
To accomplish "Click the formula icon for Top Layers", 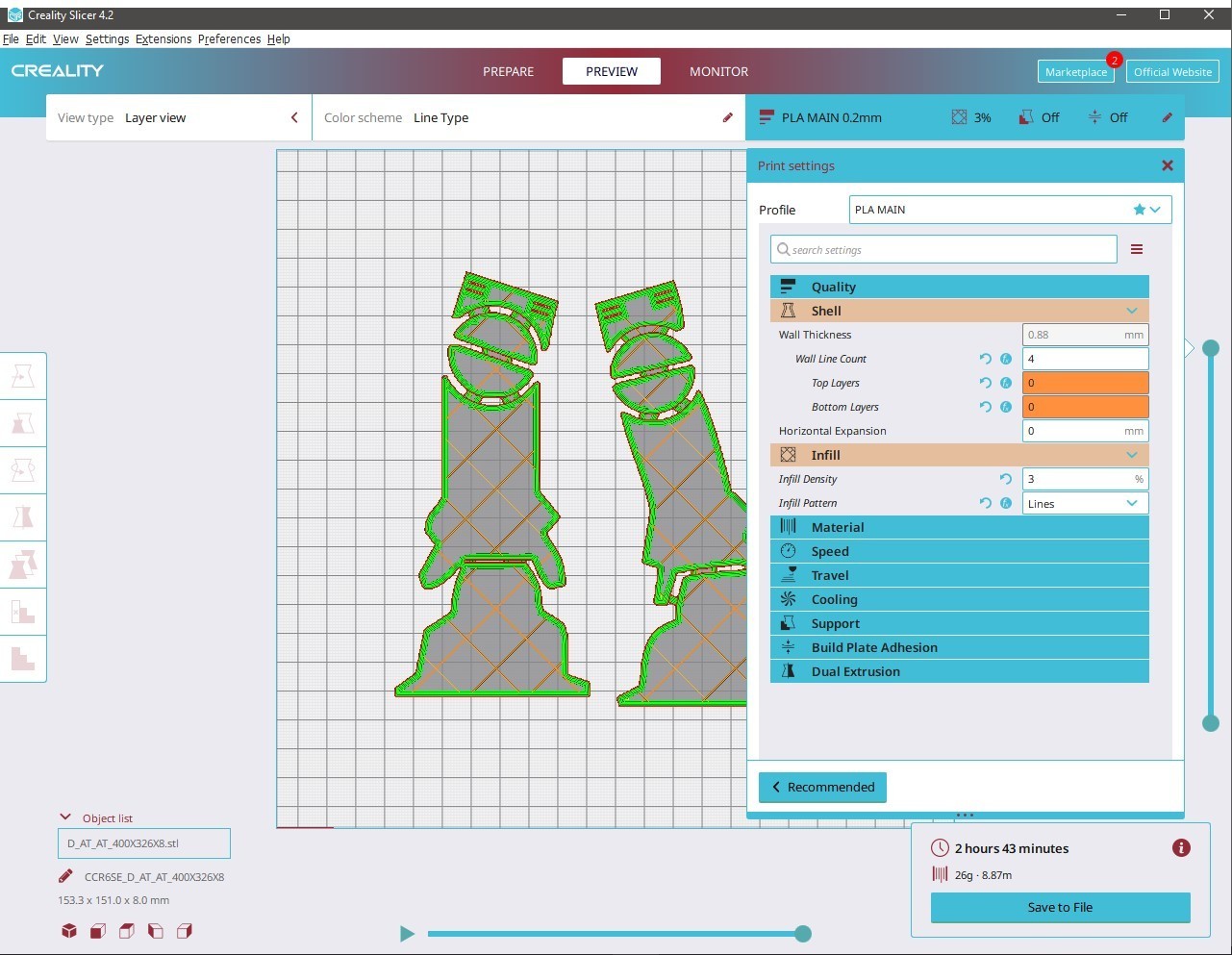I will [x=1006, y=383].
